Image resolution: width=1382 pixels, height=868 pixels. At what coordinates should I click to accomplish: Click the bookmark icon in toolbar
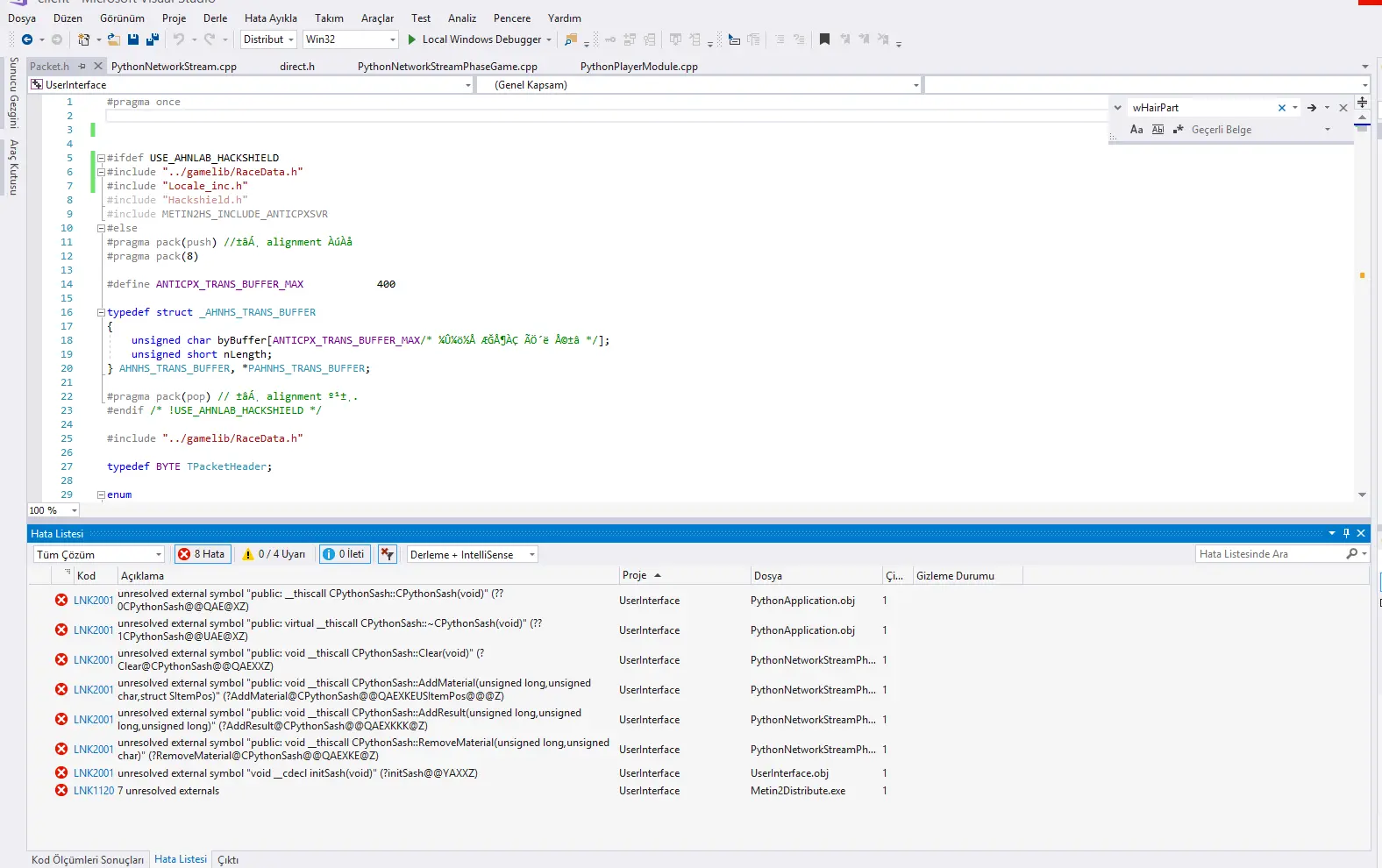[x=824, y=39]
